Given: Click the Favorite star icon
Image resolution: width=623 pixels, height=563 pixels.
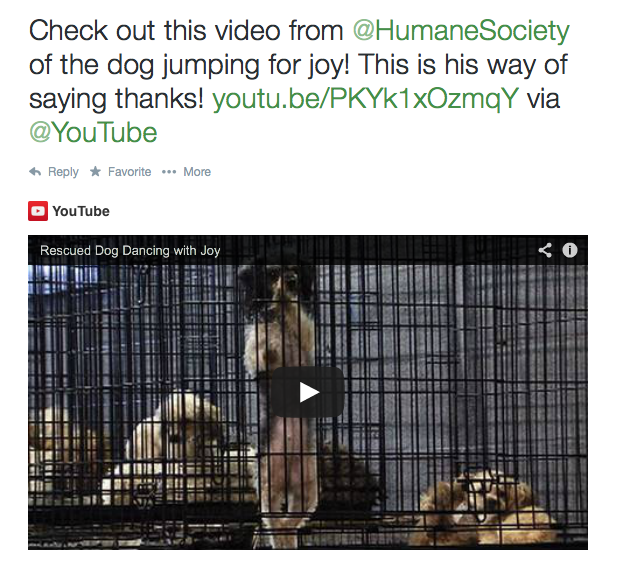Looking at the screenshot, I should point(95,171).
